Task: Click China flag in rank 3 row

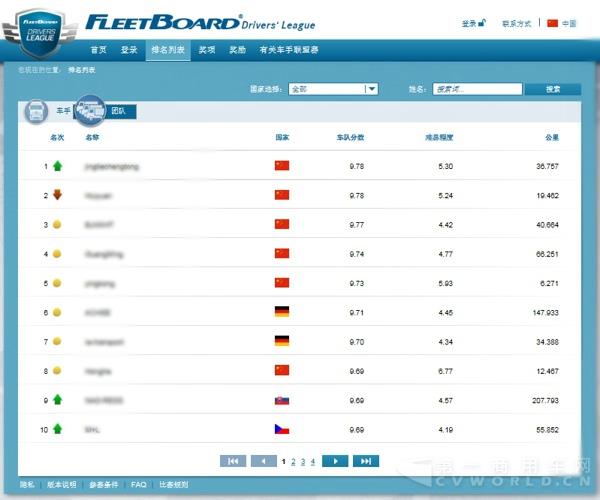Action: (282, 224)
